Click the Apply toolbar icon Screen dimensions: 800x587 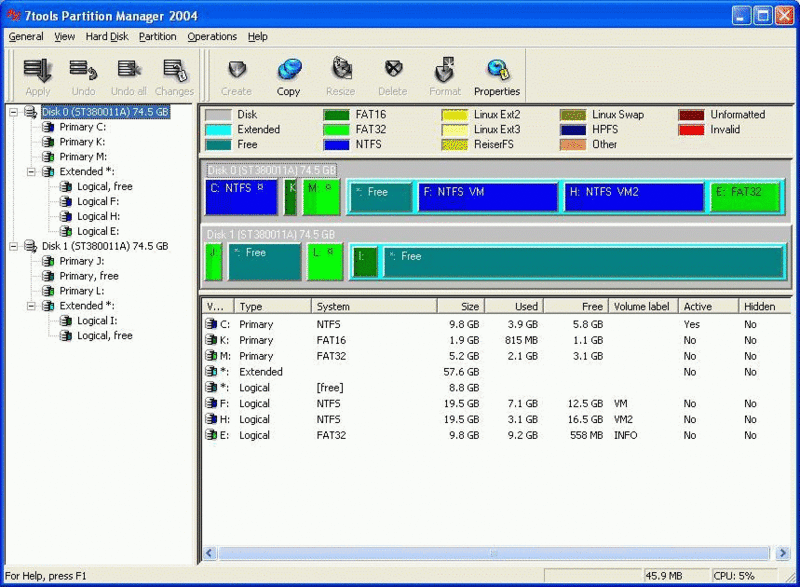[x=37, y=76]
